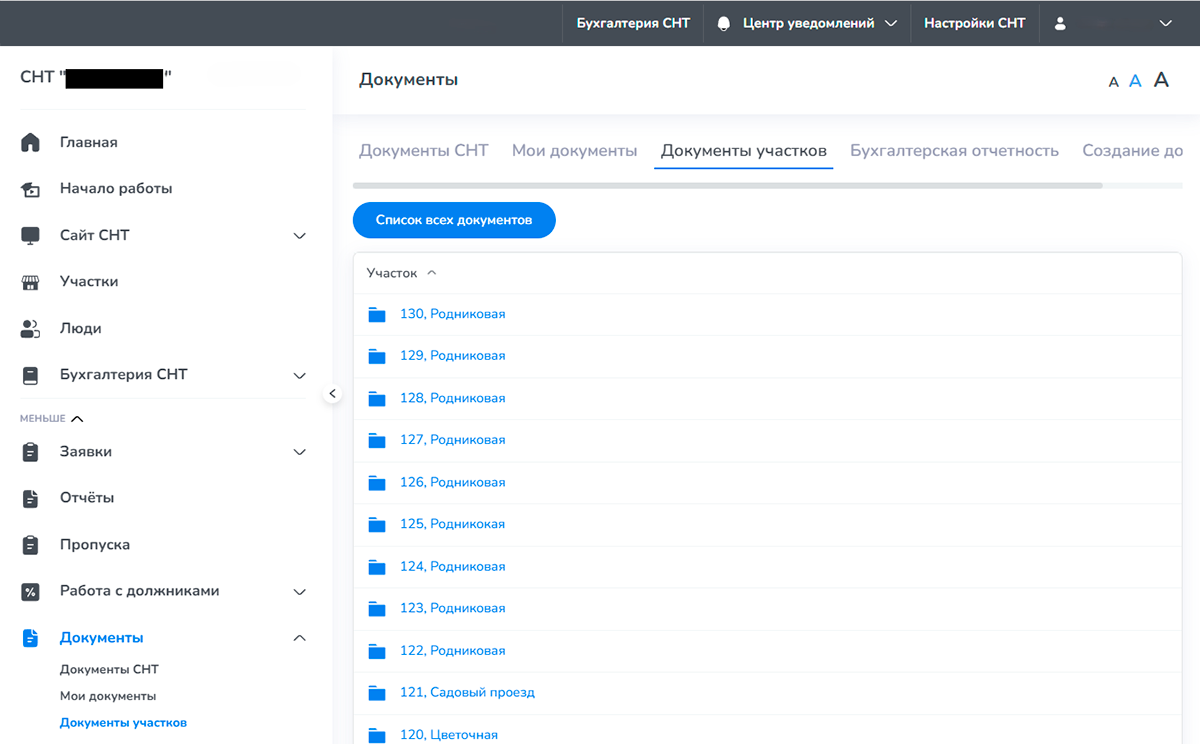The height and width of the screenshot is (744, 1200).
Task: Click the home icon beside Главная
Action: point(30,142)
